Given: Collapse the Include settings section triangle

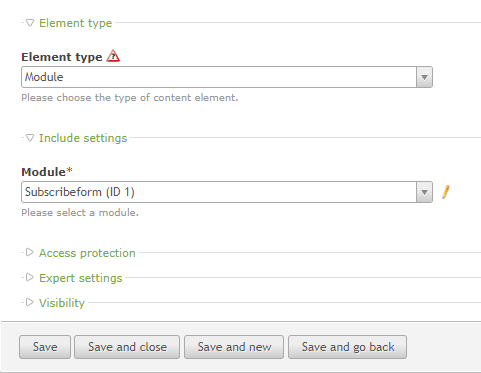Looking at the screenshot, I should pyautogui.click(x=30, y=138).
